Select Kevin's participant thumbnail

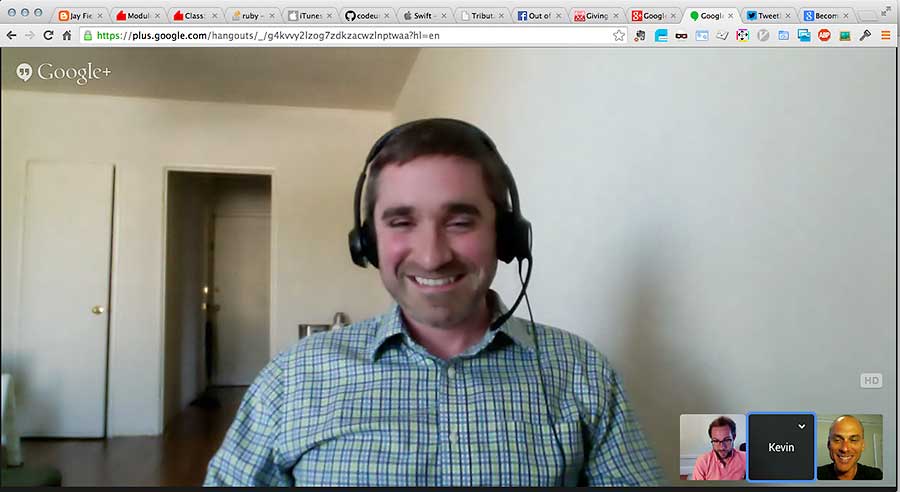pos(781,447)
